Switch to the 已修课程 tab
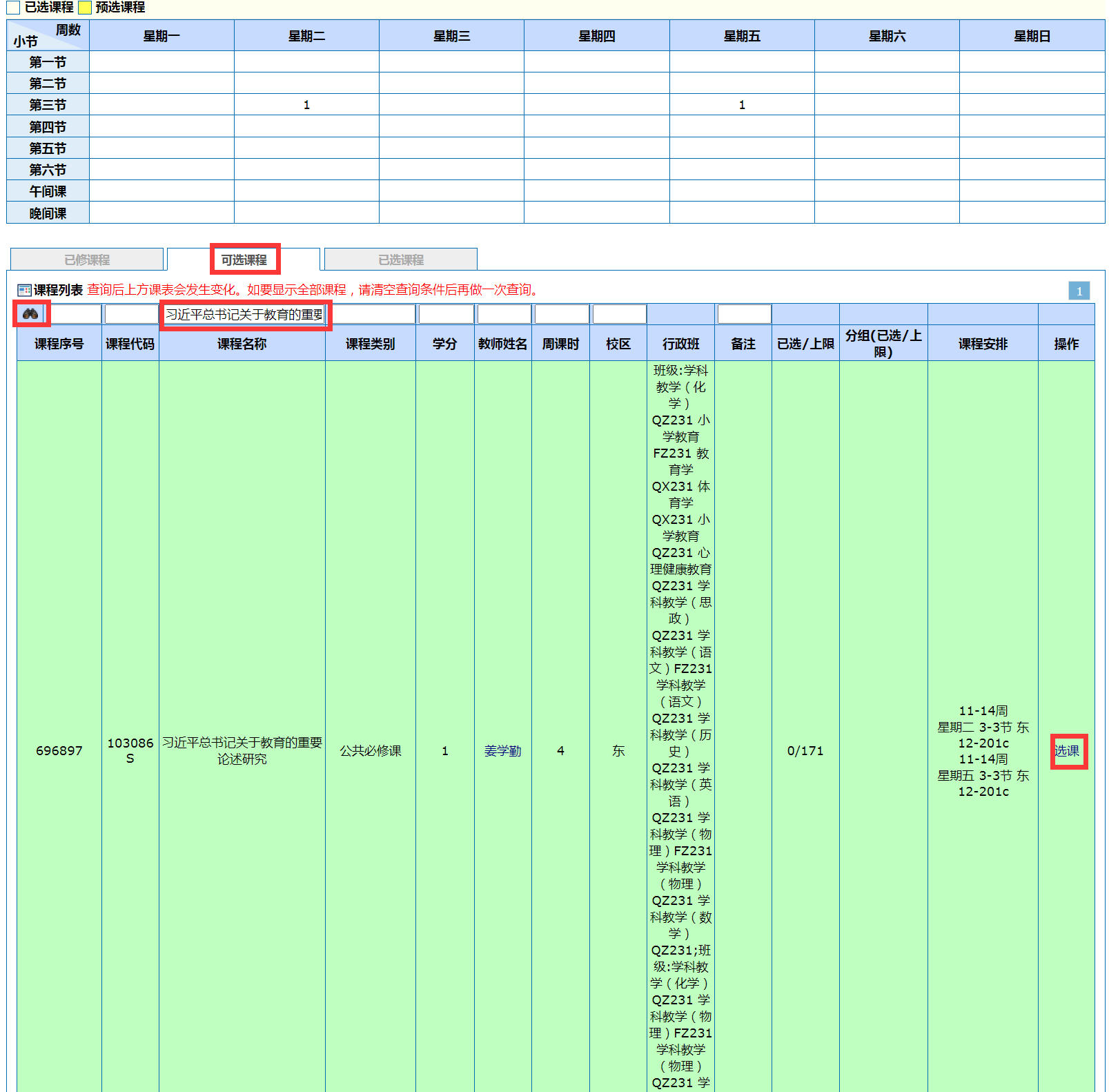The image size is (1109, 1092). [87, 260]
